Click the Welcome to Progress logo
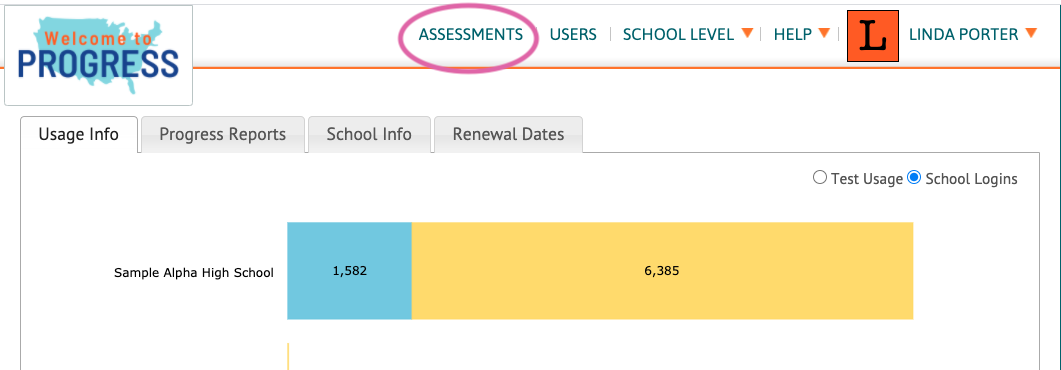This screenshot has height=370, width=1061. coord(98,55)
